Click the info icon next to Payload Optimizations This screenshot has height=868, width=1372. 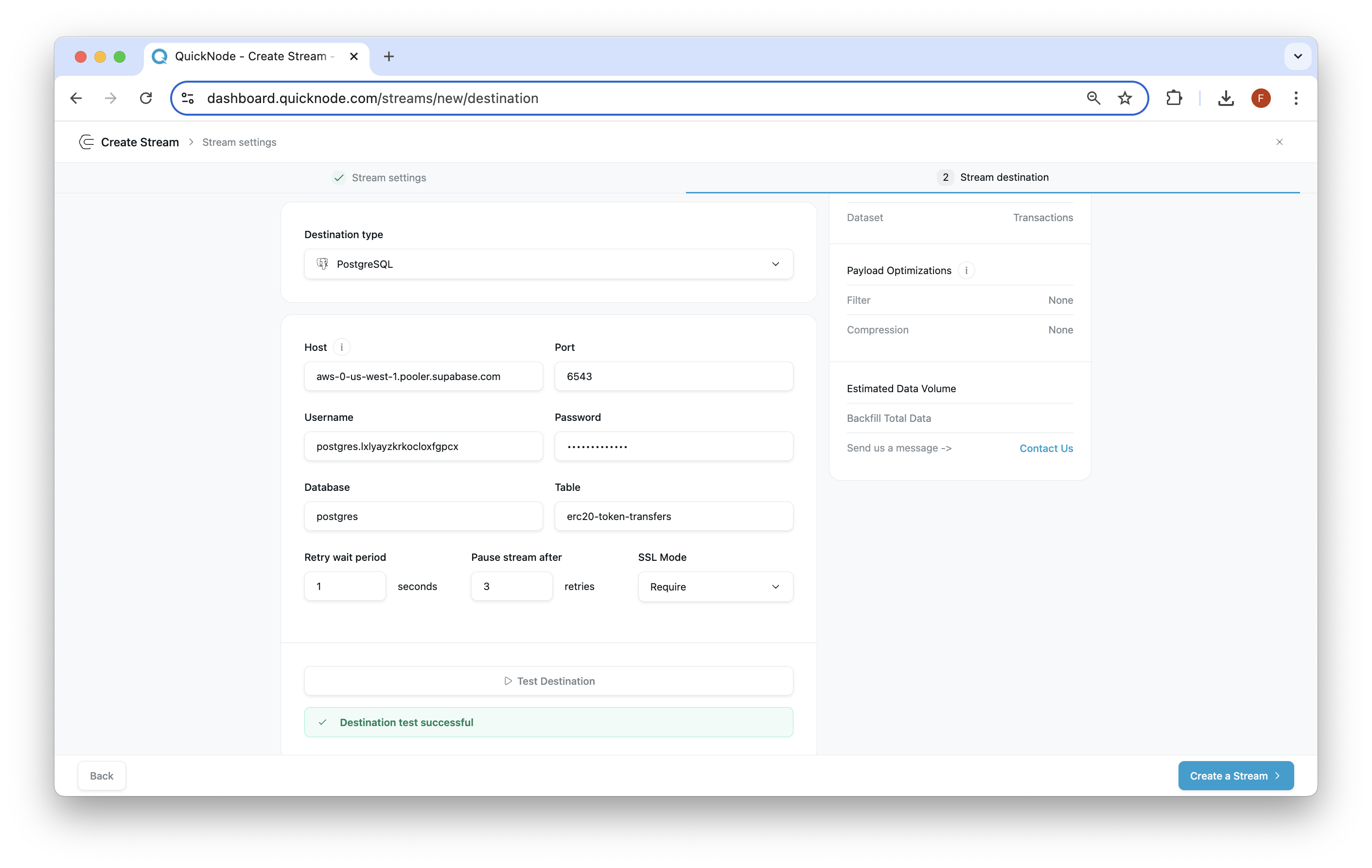coord(966,270)
